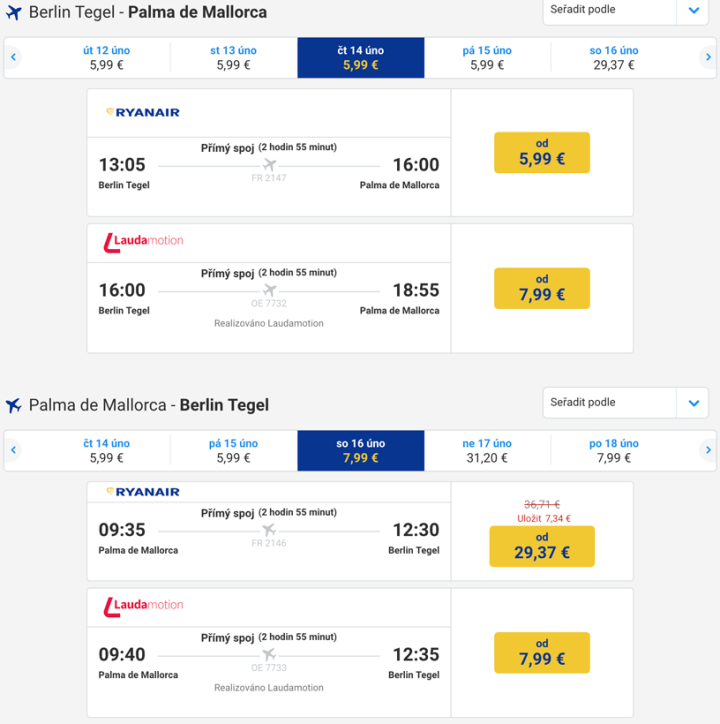The height and width of the screenshot is (724, 720).
Task: Show earlier outbound dates with left arrow
Action: 13,58
